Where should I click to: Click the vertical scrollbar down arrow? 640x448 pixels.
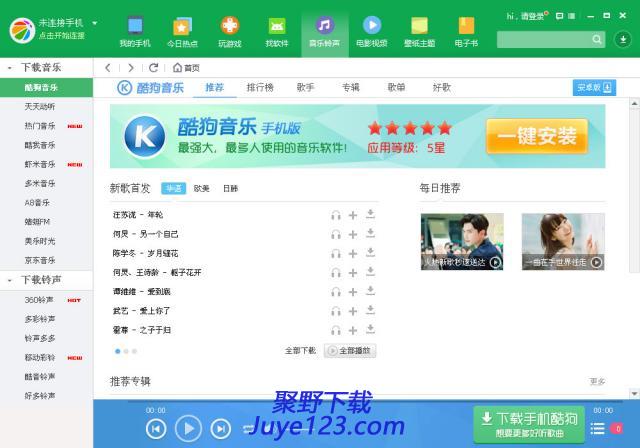(634, 394)
